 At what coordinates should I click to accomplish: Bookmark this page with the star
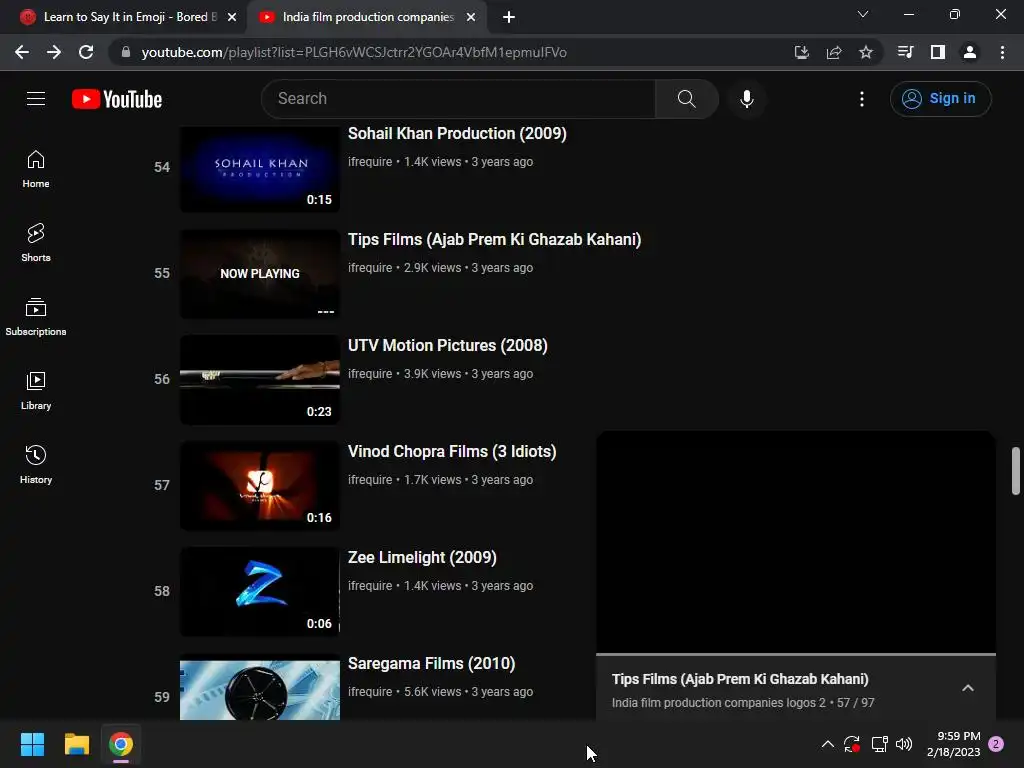click(866, 52)
